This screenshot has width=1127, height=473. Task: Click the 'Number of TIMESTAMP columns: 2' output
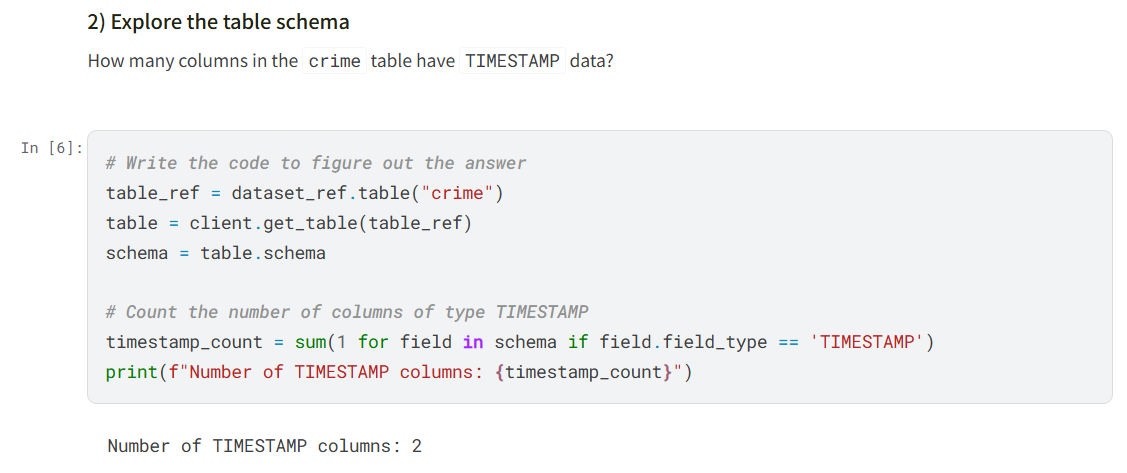(x=264, y=446)
